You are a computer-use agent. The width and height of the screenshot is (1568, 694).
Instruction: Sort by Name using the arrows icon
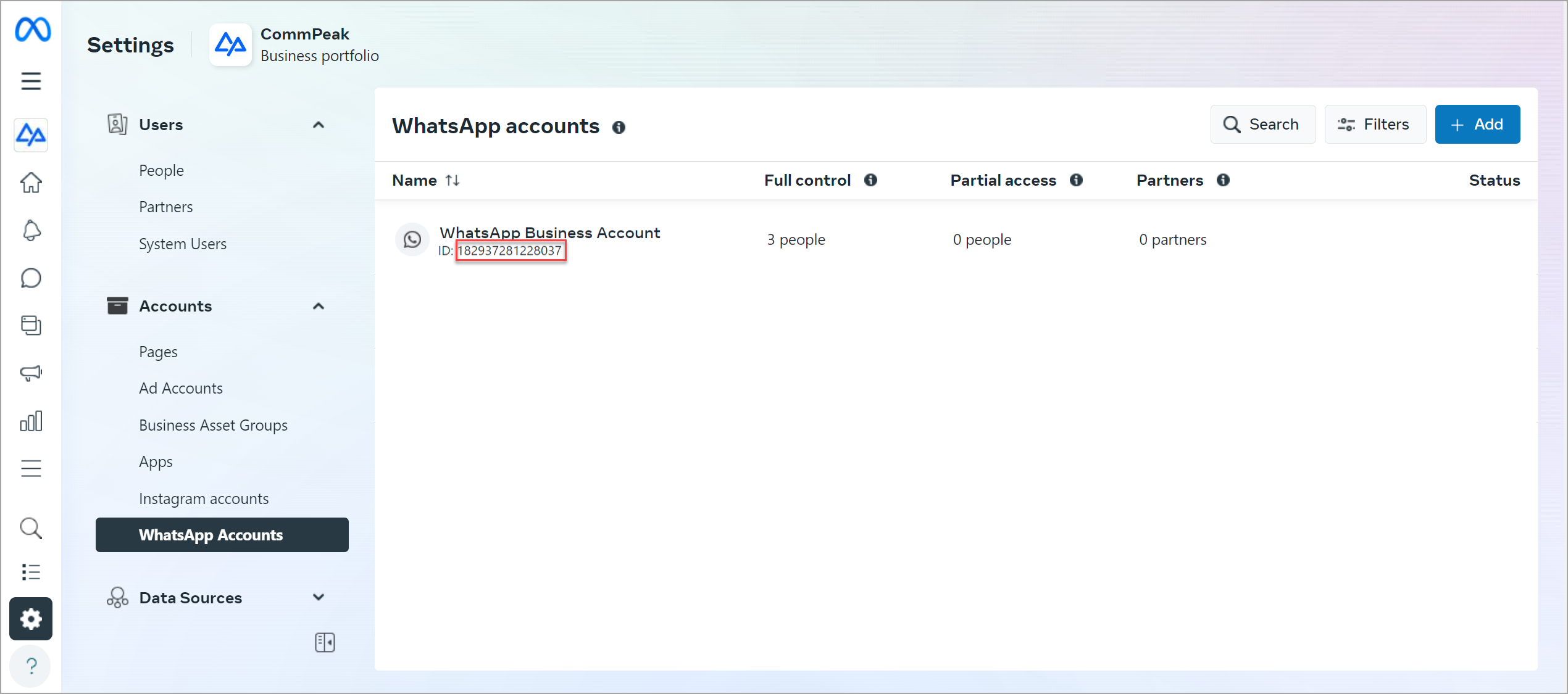click(x=452, y=180)
